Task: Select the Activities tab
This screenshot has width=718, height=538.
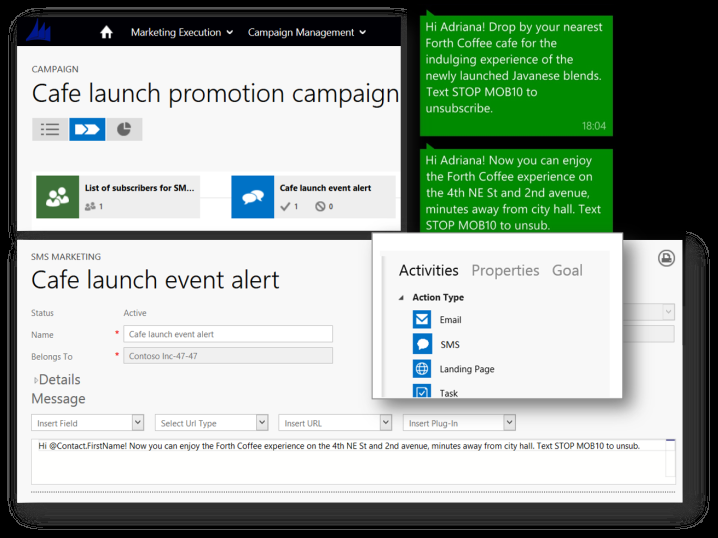Action: [429, 271]
